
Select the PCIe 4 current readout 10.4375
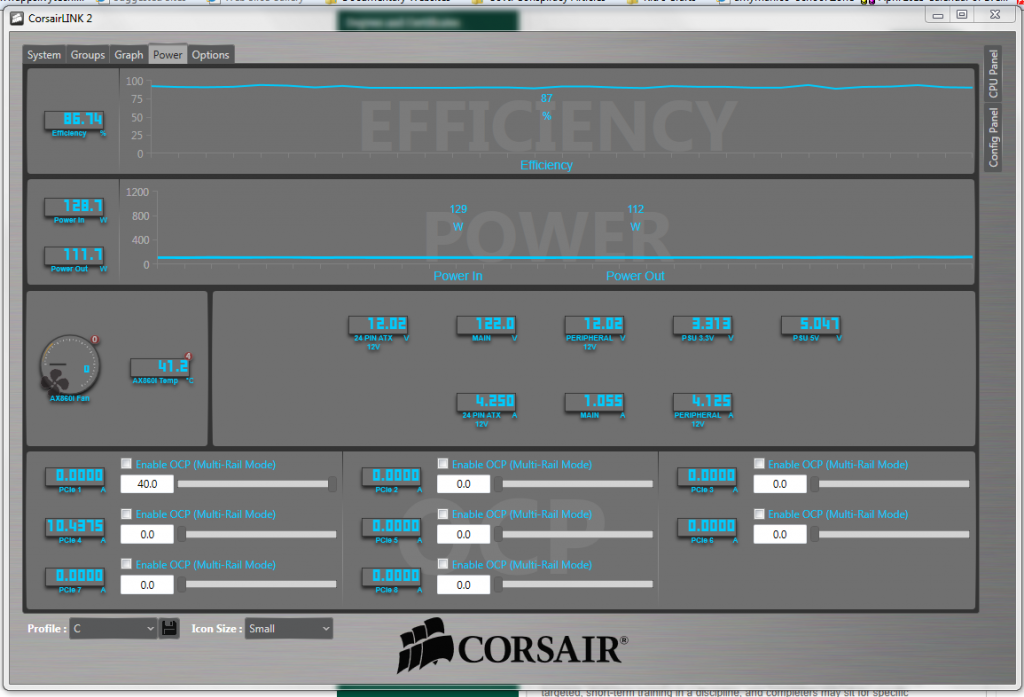click(75, 527)
